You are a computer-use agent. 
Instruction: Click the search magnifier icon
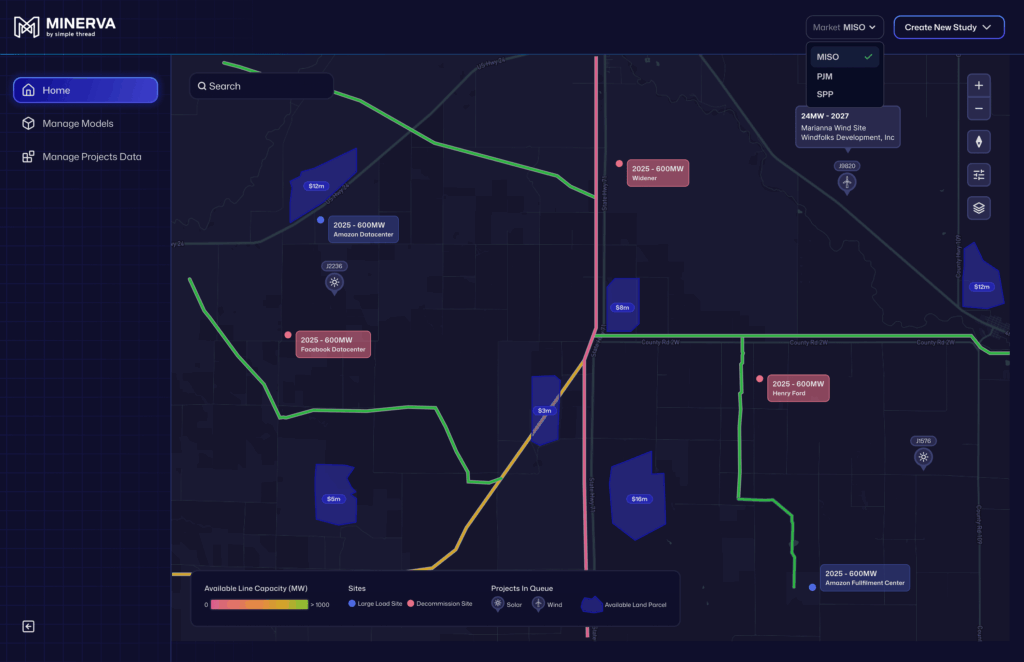[202, 86]
